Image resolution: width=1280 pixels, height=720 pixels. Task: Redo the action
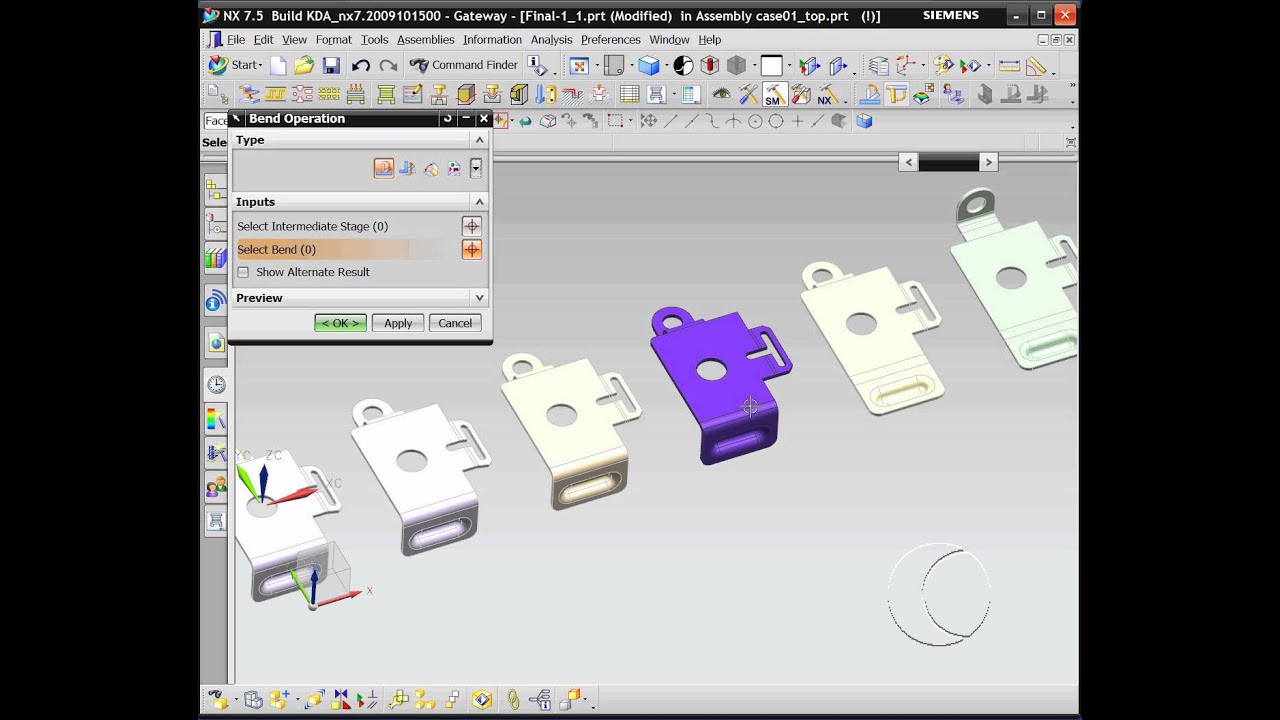pyautogui.click(x=388, y=65)
